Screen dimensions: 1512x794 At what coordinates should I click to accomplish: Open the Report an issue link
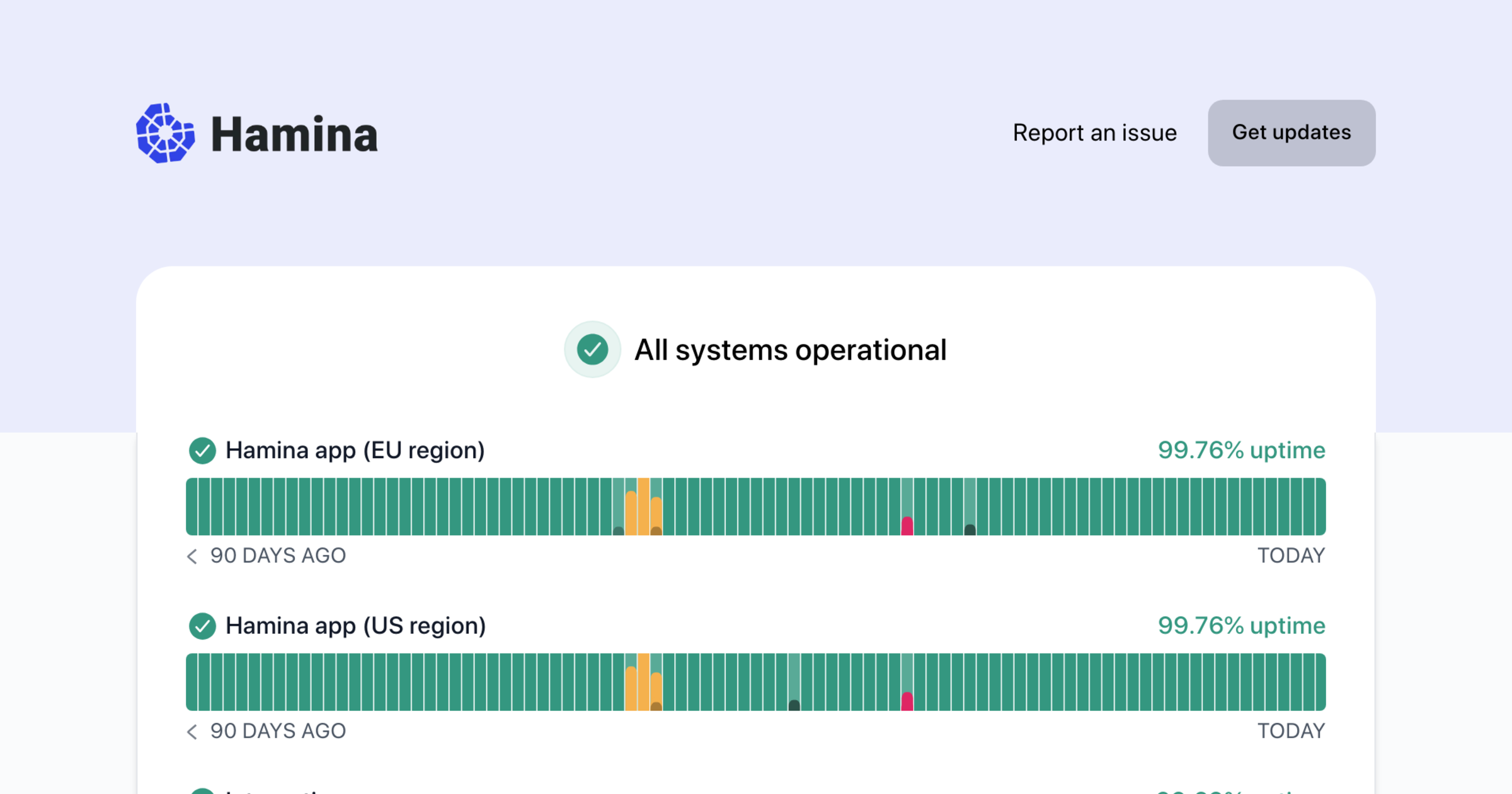pyautogui.click(x=1094, y=133)
